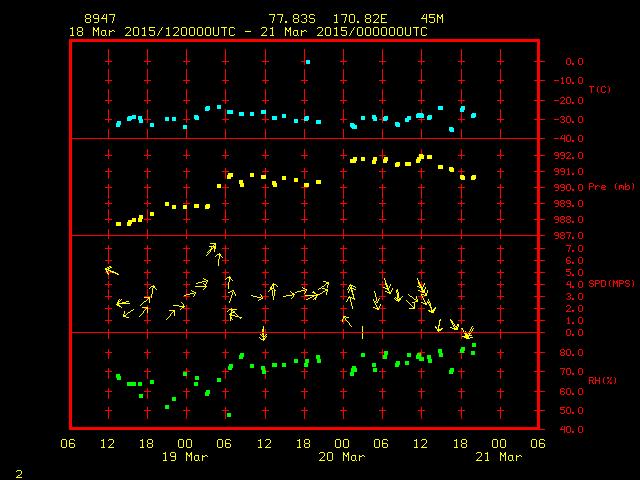Click the 989.0 pressure tick value
Viewport: 640px width, 480px height.
(569, 204)
